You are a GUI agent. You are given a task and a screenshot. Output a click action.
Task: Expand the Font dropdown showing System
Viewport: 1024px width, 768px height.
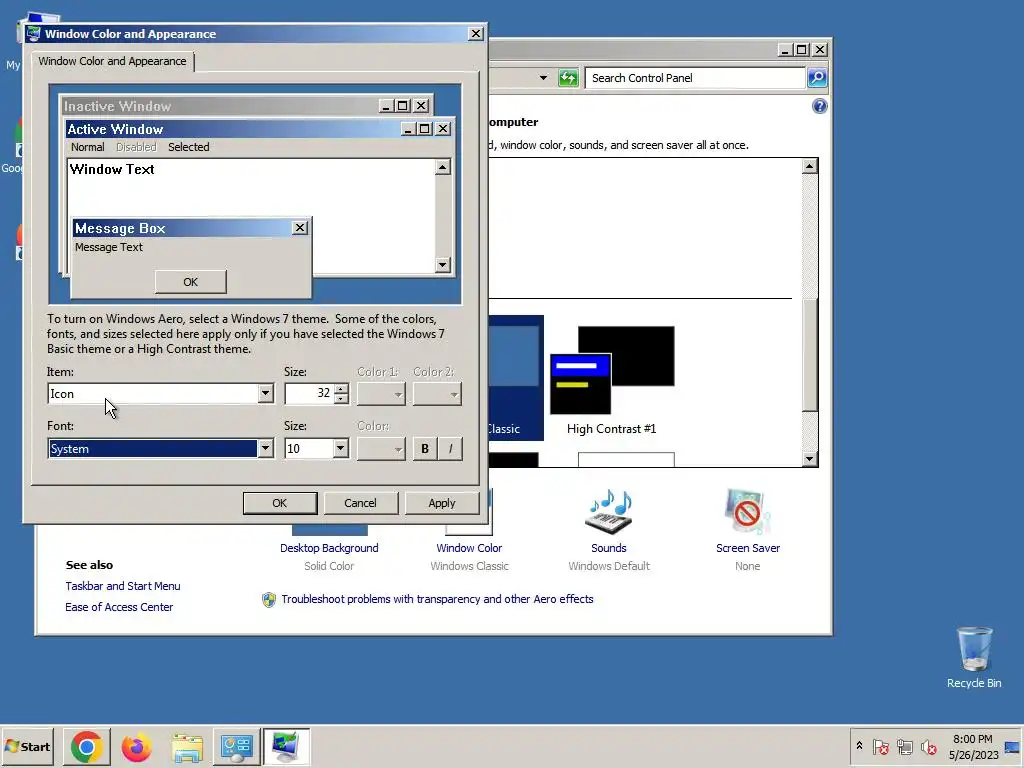265,449
